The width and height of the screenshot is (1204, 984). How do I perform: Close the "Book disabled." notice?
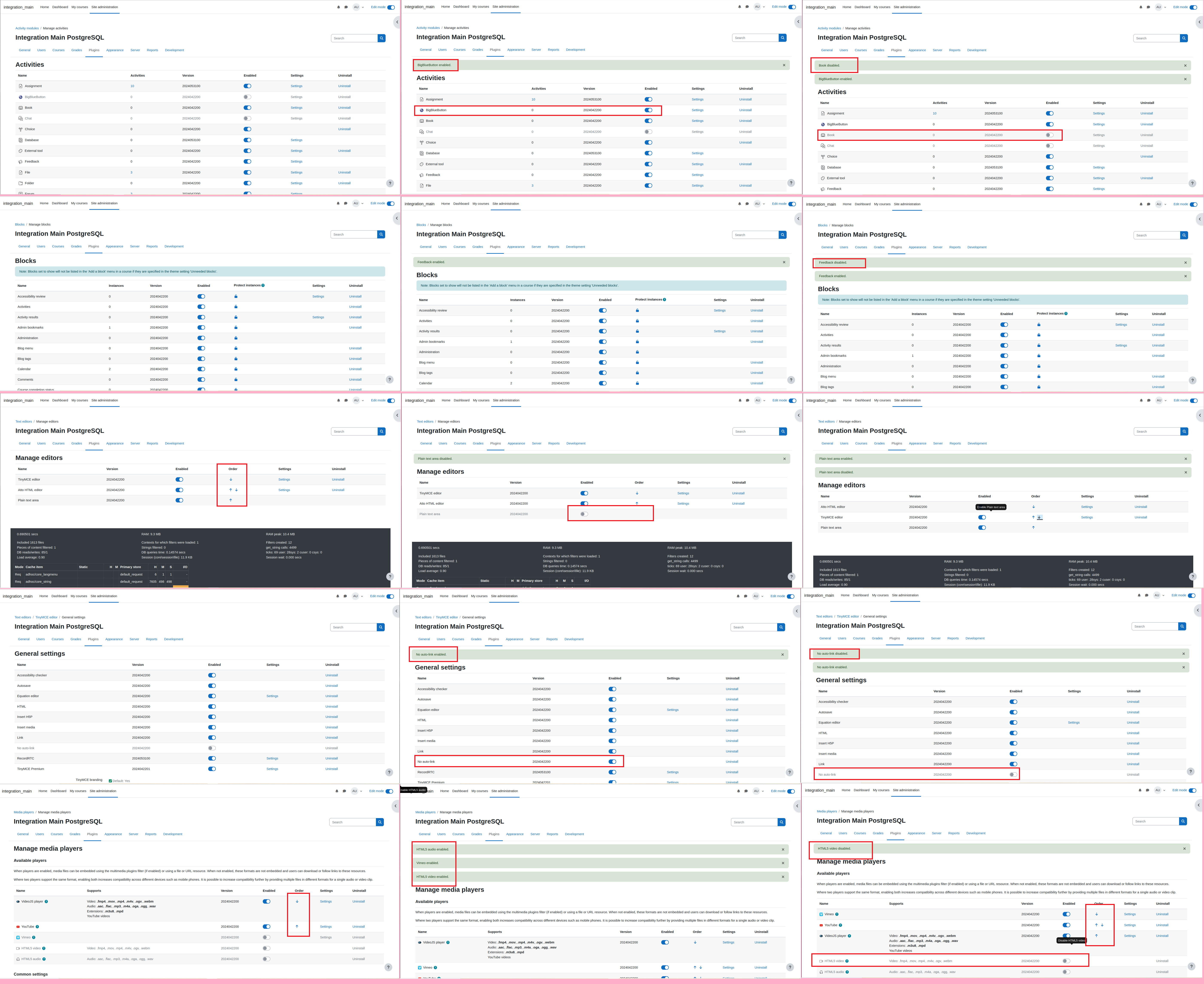[1185, 66]
